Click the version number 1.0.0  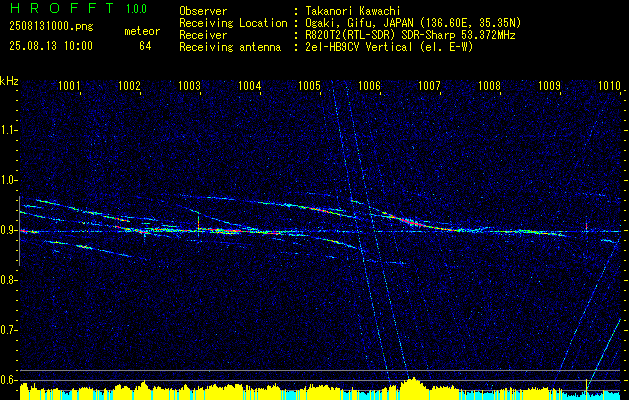tap(136, 9)
